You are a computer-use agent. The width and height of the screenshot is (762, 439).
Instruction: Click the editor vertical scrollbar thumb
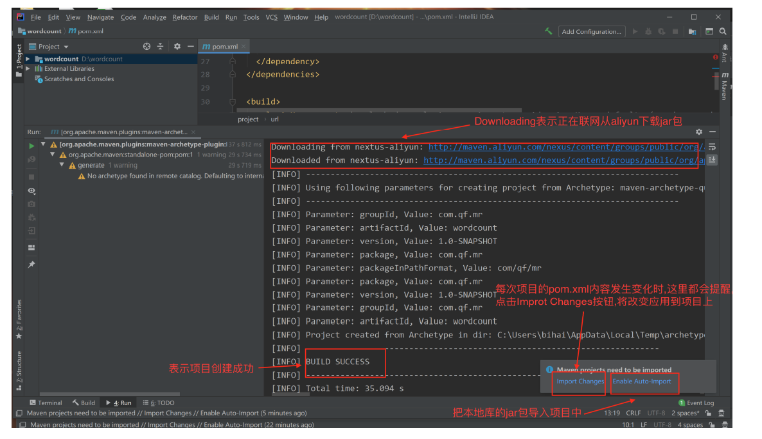pos(715,82)
